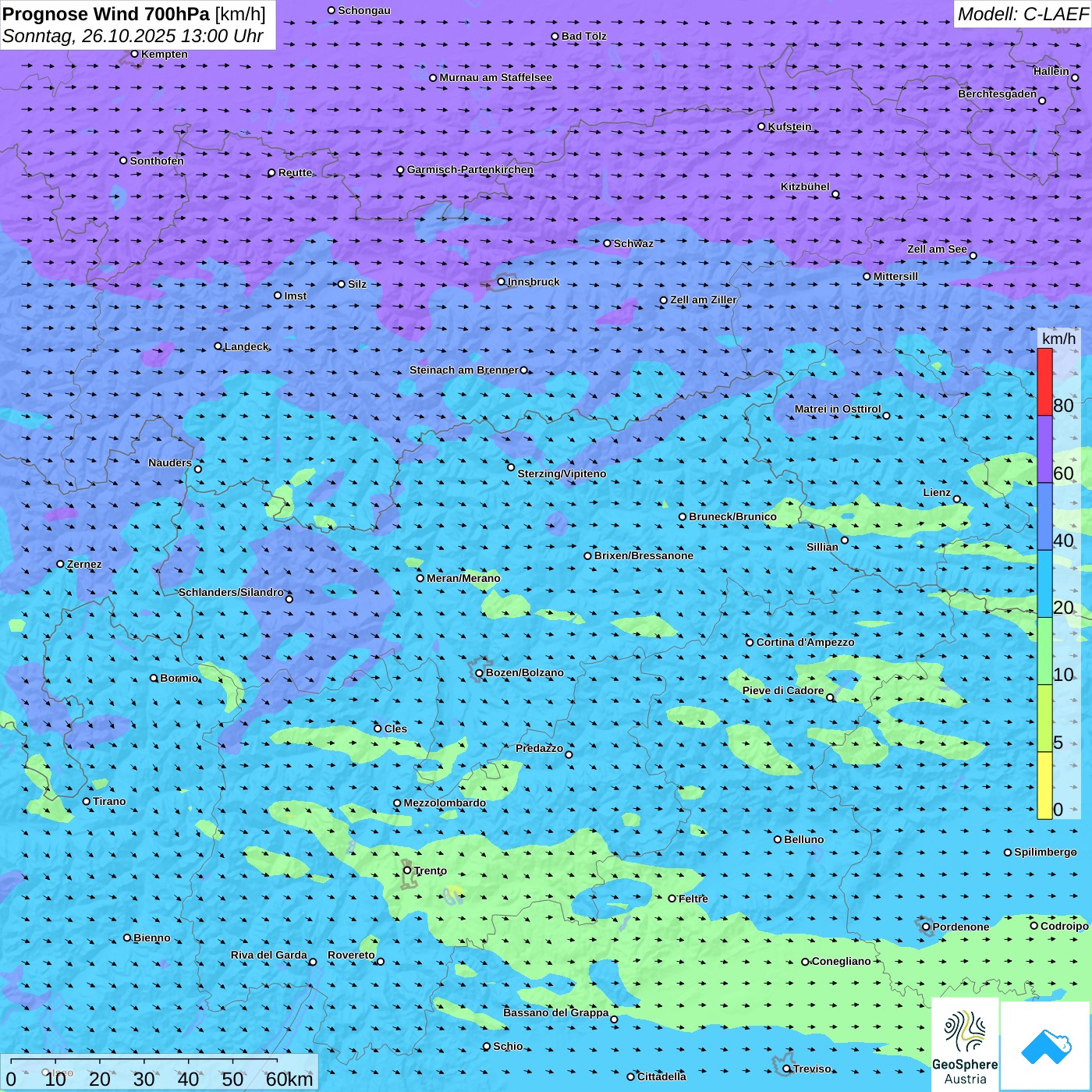1092x1092 pixels.
Task: Select the Bozen/Bolzano location marker
Action: click(480, 673)
